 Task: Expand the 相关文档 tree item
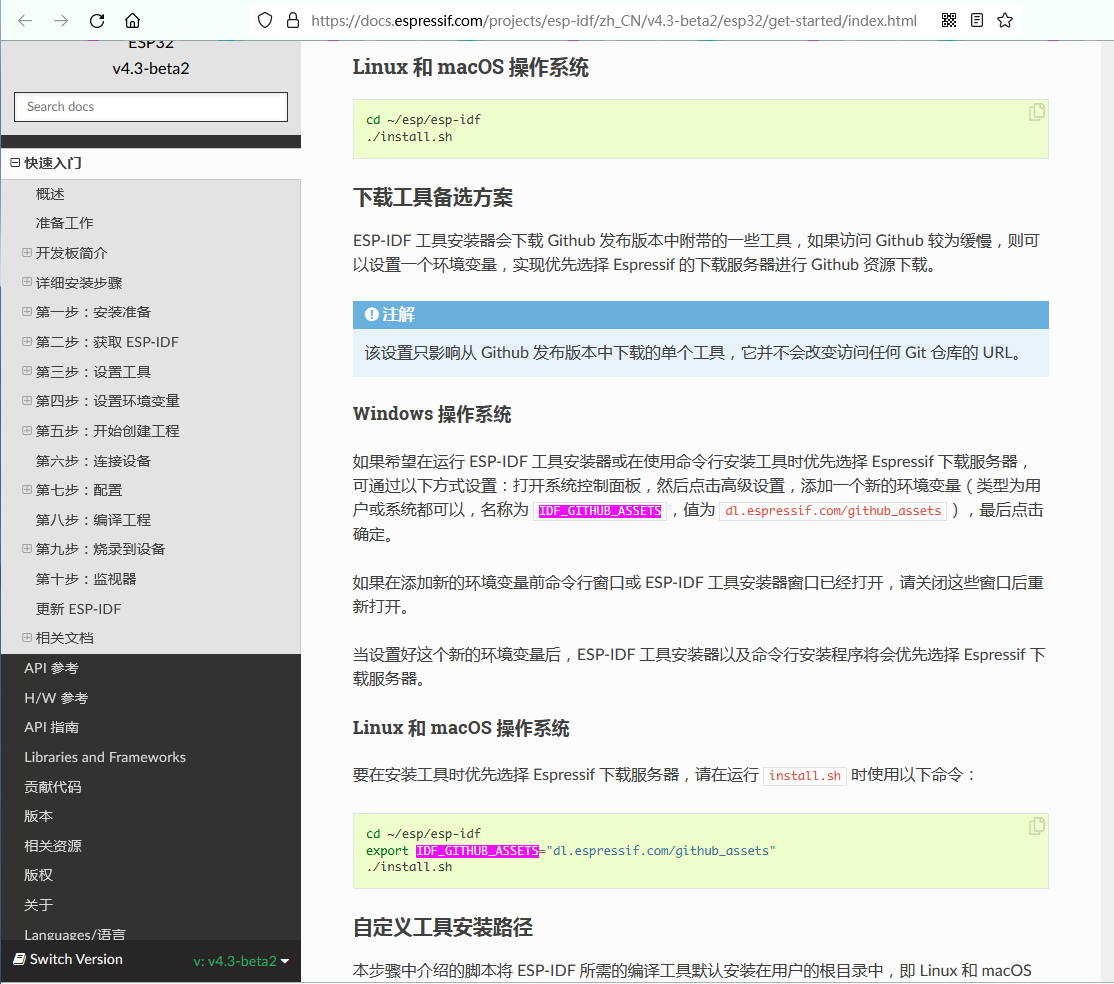(27, 637)
